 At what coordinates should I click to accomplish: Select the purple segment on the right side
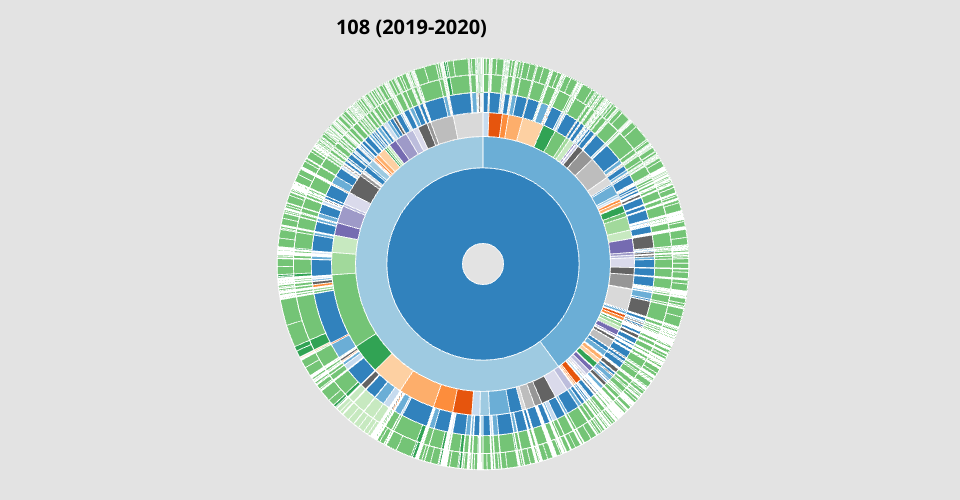pyautogui.click(x=621, y=246)
